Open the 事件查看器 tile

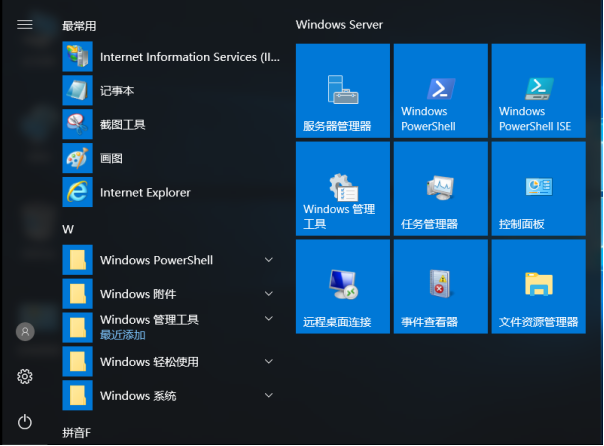(x=441, y=287)
